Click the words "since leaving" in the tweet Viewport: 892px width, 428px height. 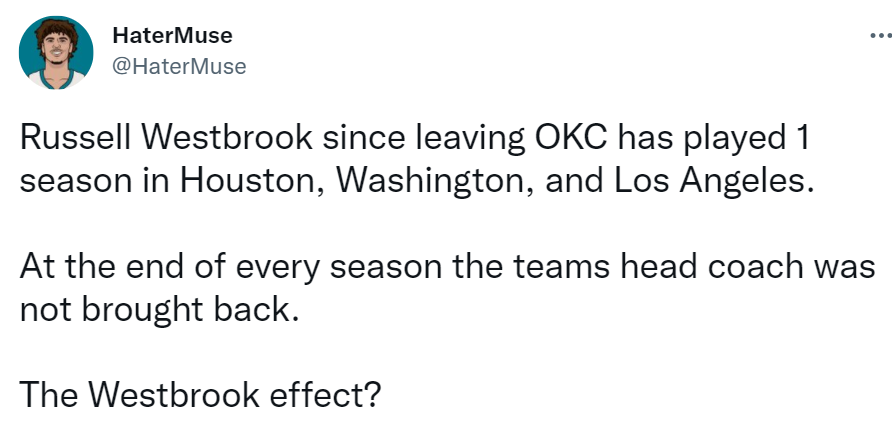399,140
